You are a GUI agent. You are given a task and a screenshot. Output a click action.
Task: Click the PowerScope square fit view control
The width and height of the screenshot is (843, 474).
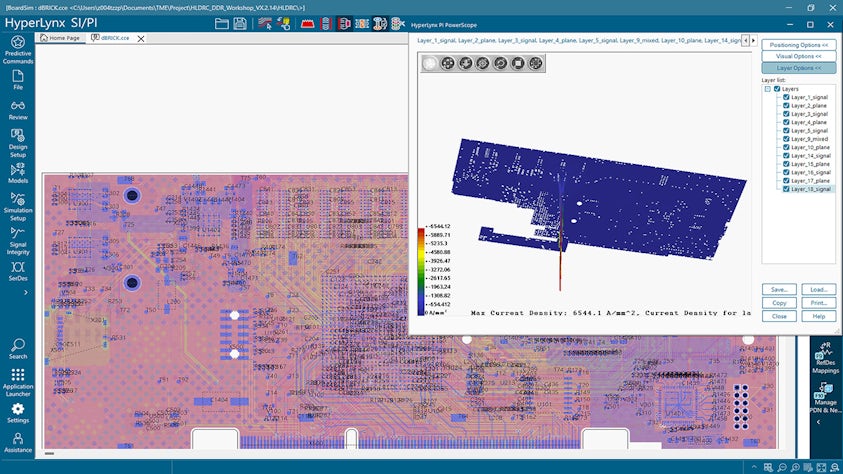(518, 63)
